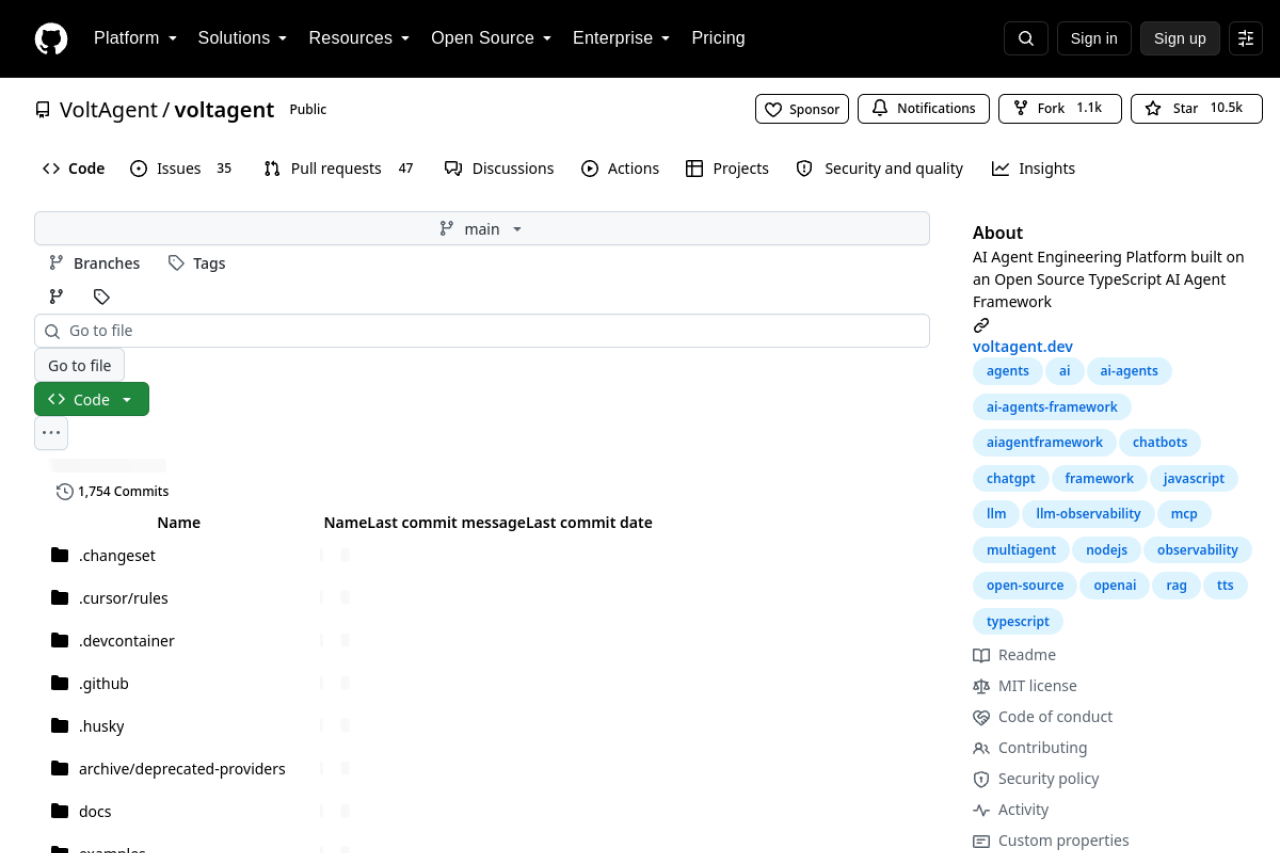
Task: Open the three-dots more options button
Action: click(x=51, y=433)
